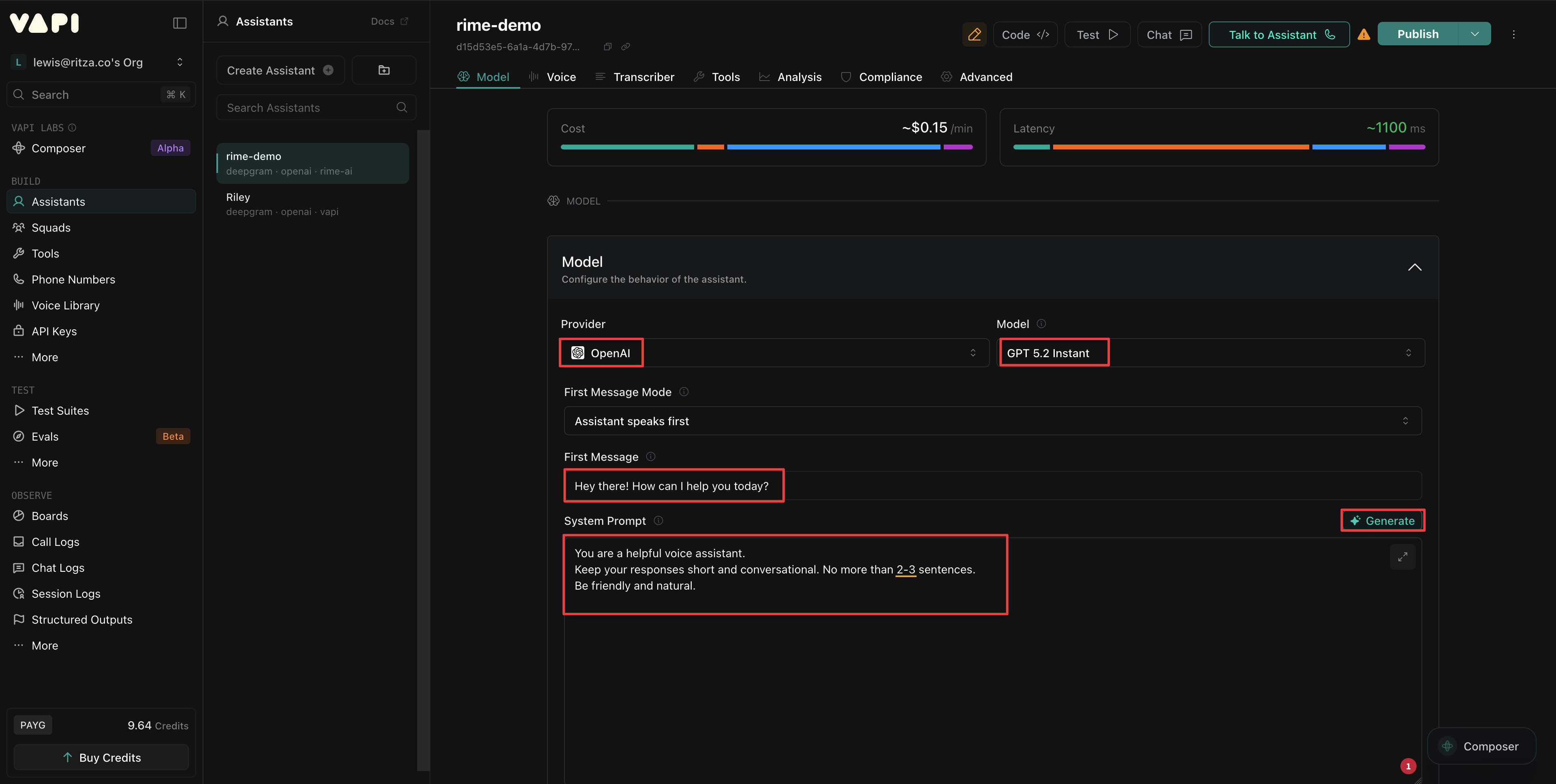Open API Keys in the sidebar
The height and width of the screenshot is (784, 1556).
pos(53,331)
